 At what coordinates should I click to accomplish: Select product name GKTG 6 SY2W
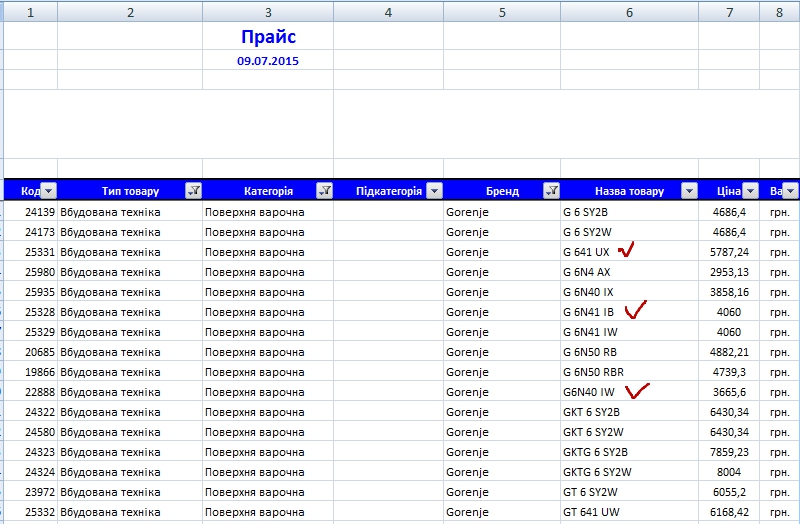click(629, 471)
